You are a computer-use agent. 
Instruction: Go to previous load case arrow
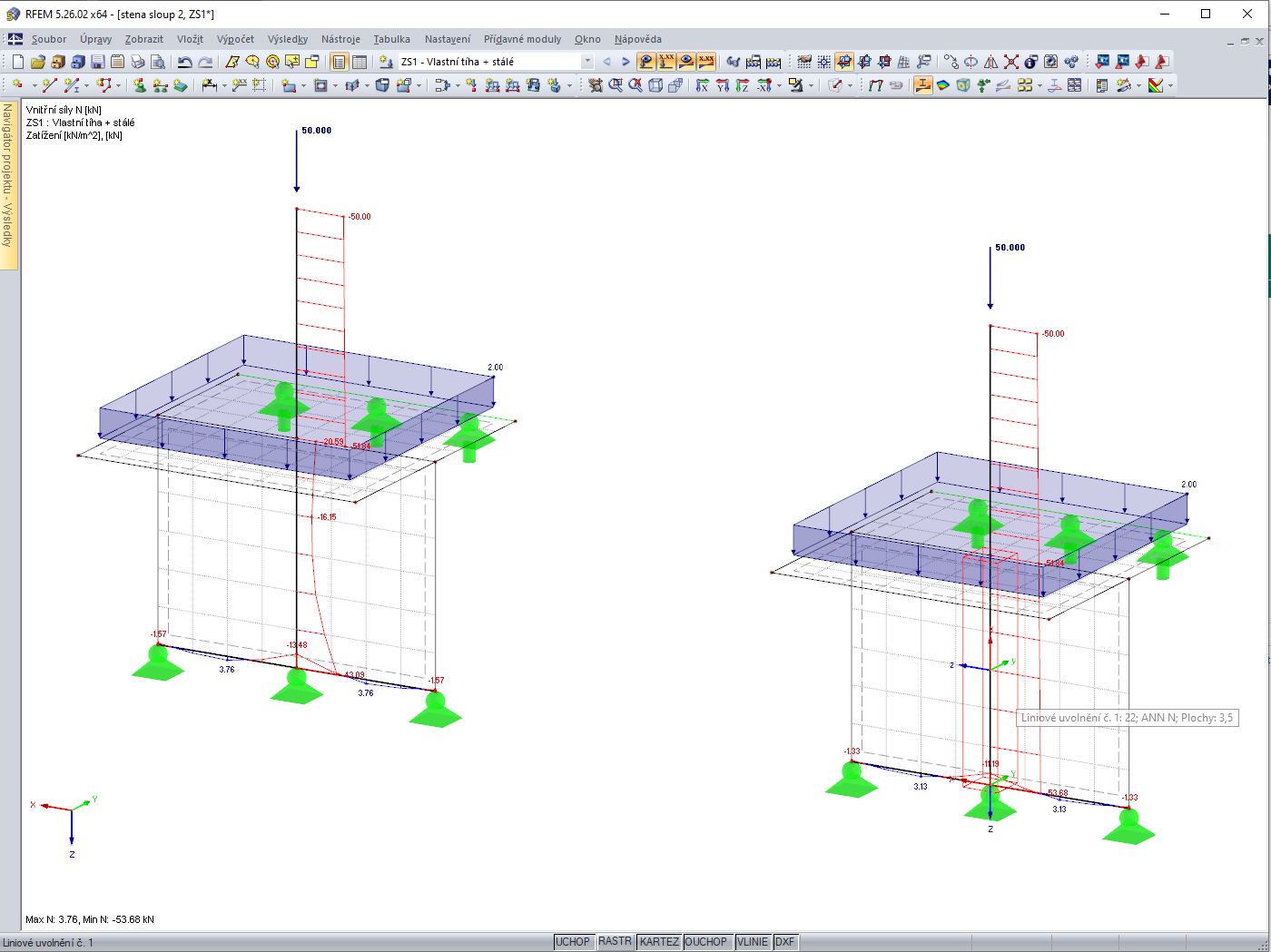(x=606, y=62)
